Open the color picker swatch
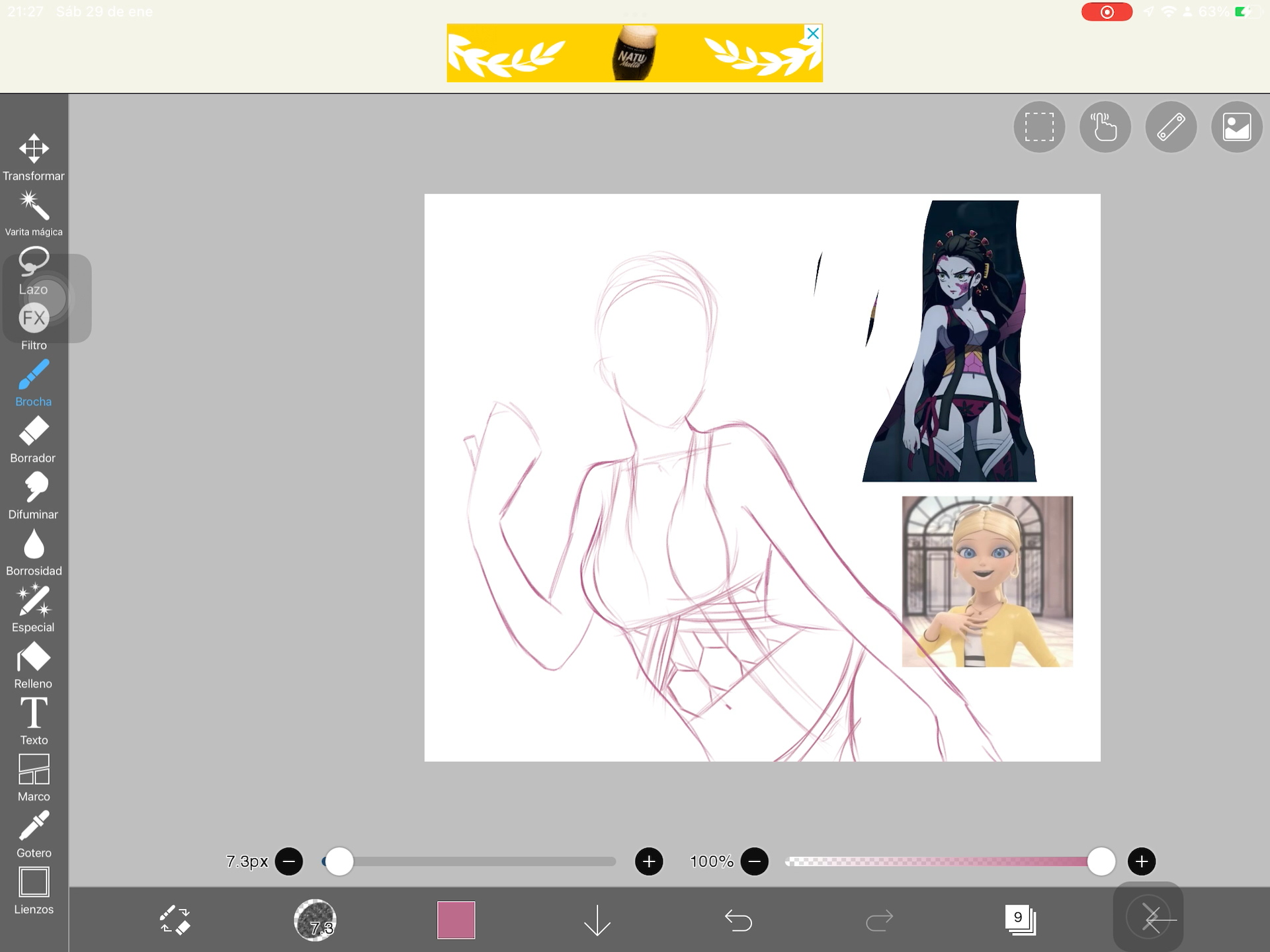 (x=456, y=920)
